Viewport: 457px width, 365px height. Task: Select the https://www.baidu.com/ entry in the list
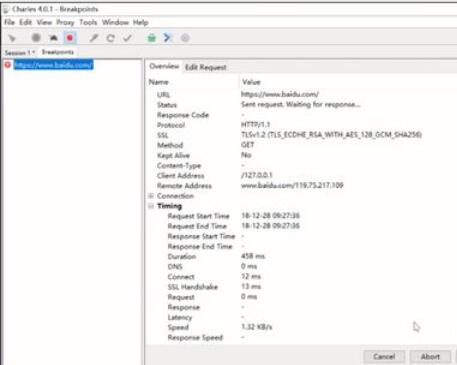click(53, 65)
